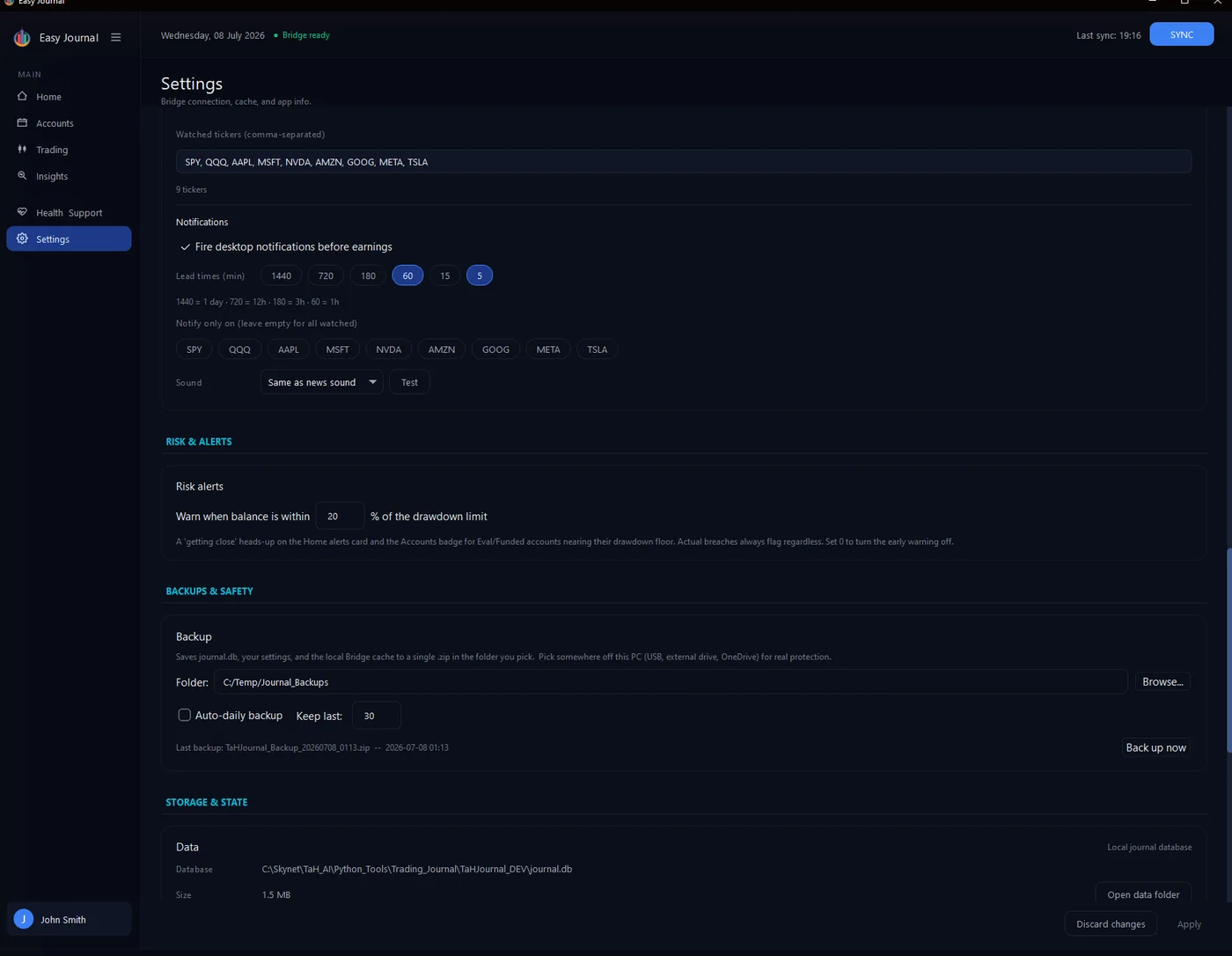The image size is (1232, 956).
Task: Apply settings changes
Action: tap(1189, 923)
